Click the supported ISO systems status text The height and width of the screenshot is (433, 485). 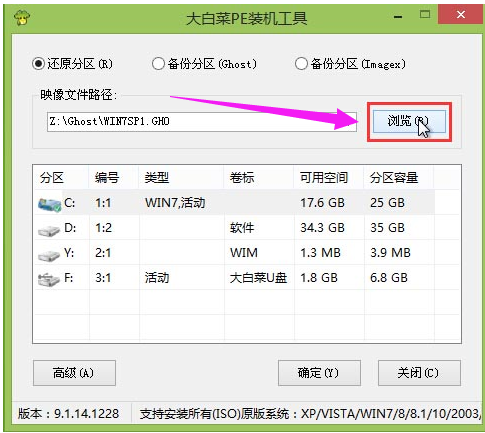pyautogui.click(x=310, y=414)
